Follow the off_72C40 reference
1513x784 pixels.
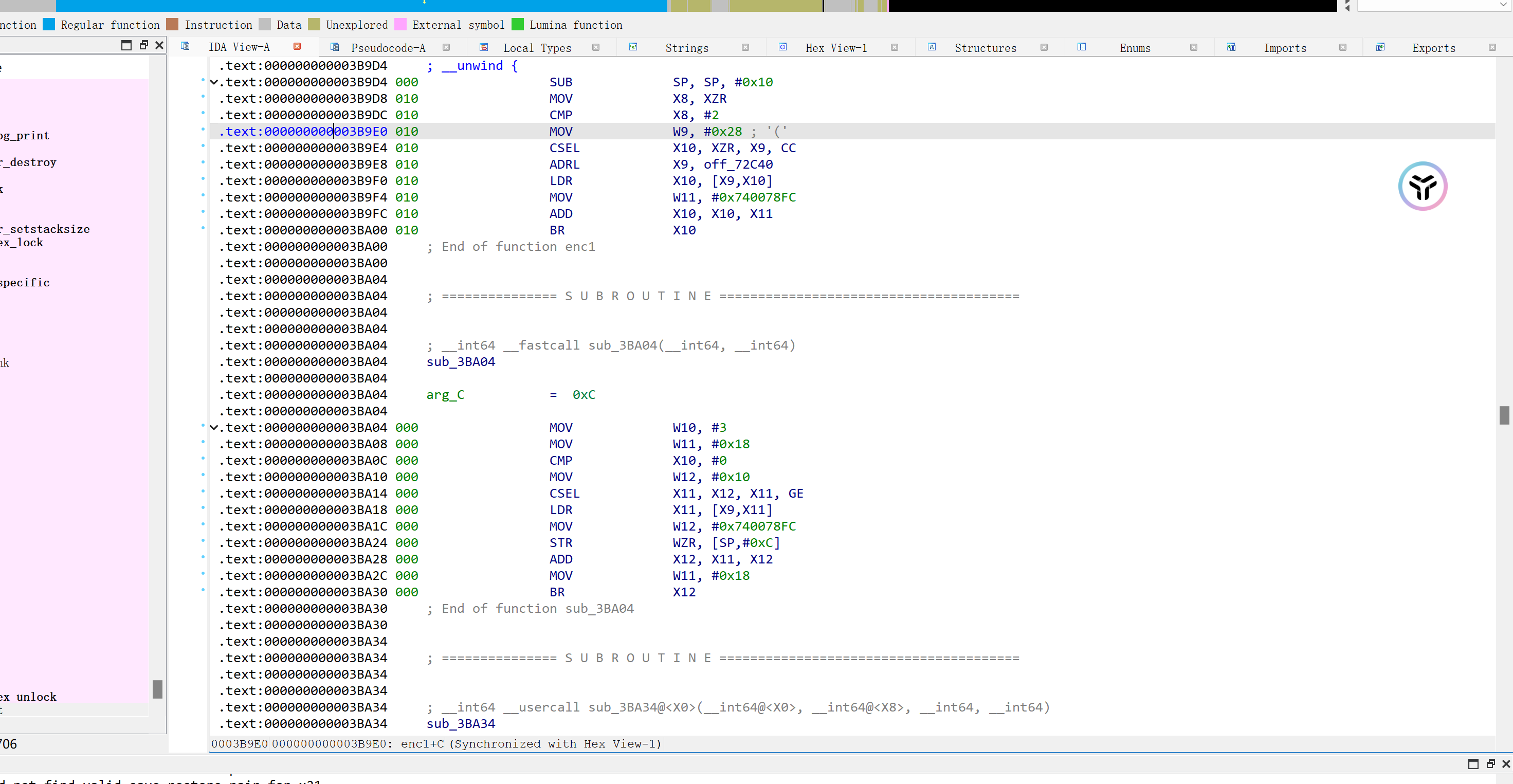click(738, 165)
